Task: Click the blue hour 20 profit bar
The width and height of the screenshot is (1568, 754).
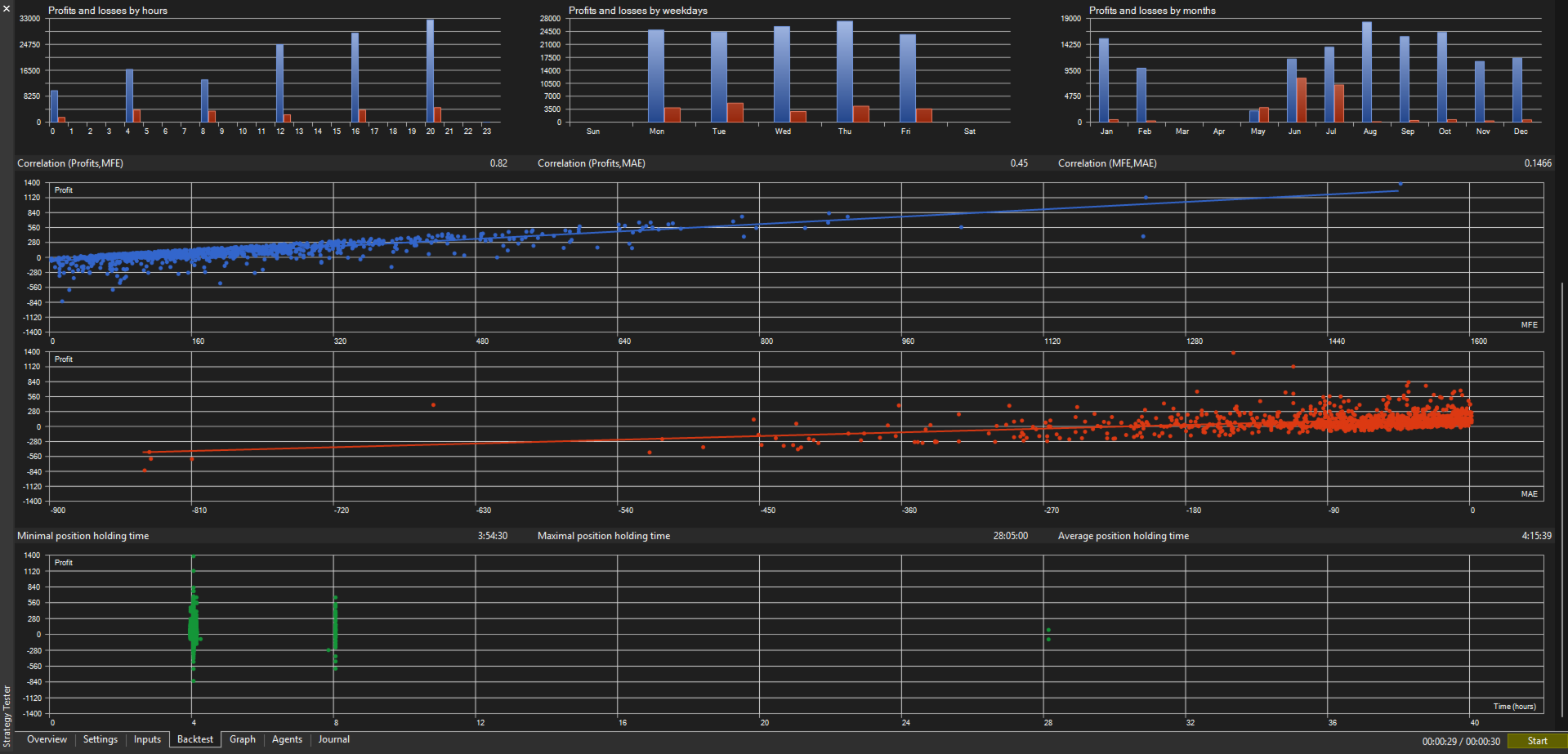Action: coord(431,71)
